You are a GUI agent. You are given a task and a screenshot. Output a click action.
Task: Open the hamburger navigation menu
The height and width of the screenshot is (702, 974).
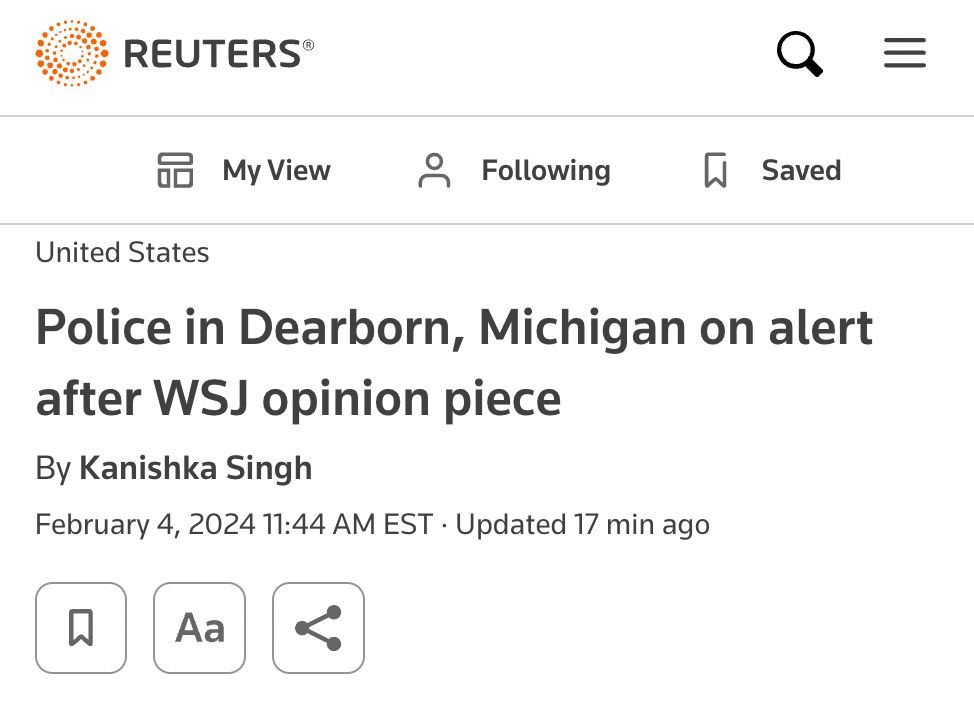pyautogui.click(x=905, y=54)
